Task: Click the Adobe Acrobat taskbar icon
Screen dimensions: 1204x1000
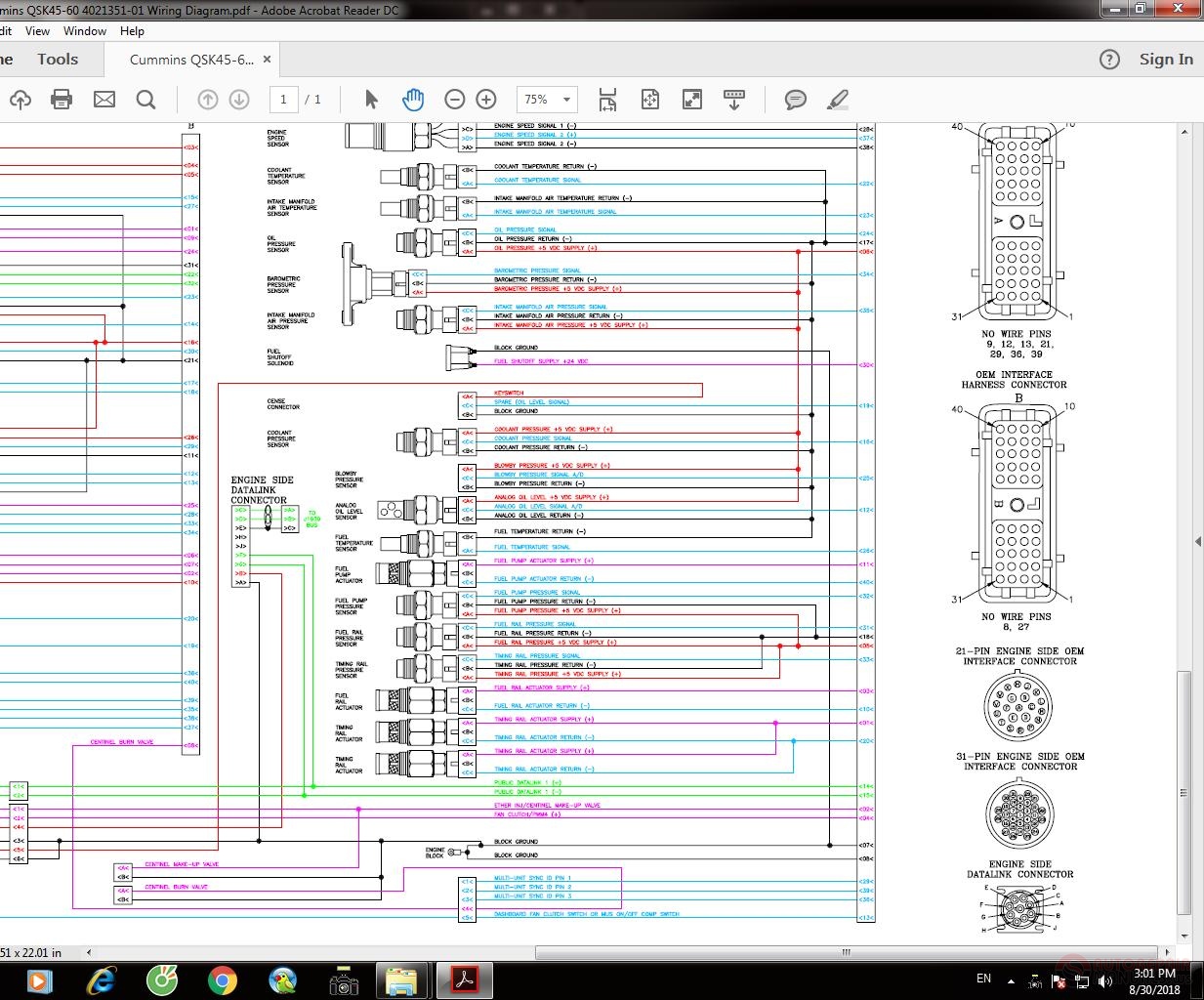Action: 463,980
